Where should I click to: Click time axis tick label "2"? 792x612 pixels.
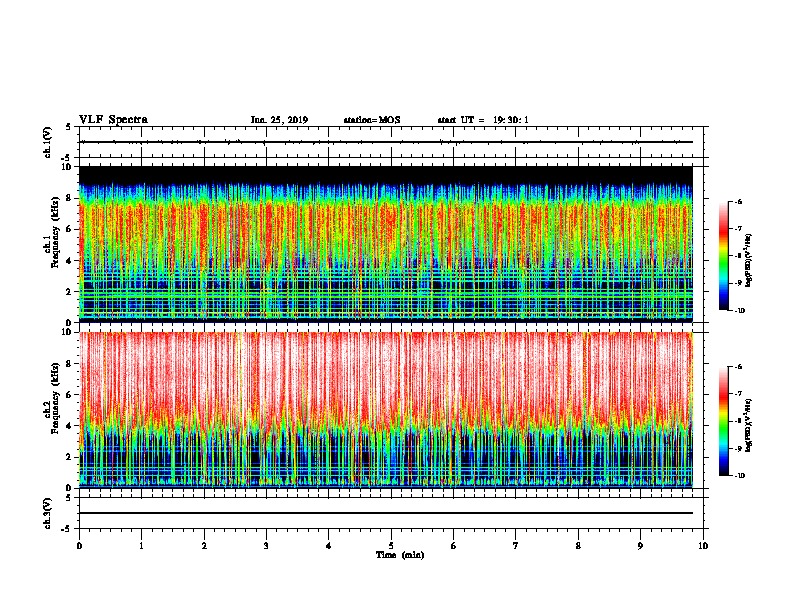click(x=204, y=546)
